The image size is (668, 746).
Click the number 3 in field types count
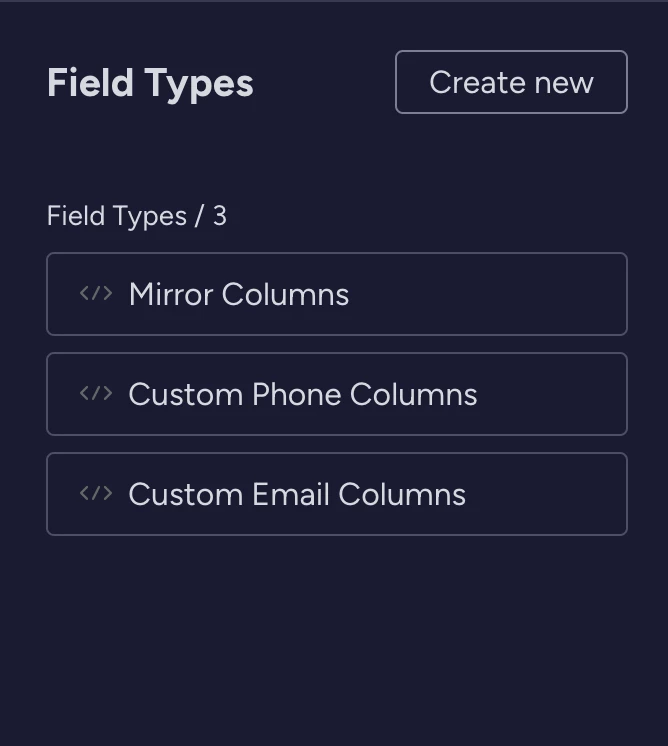pos(220,216)
